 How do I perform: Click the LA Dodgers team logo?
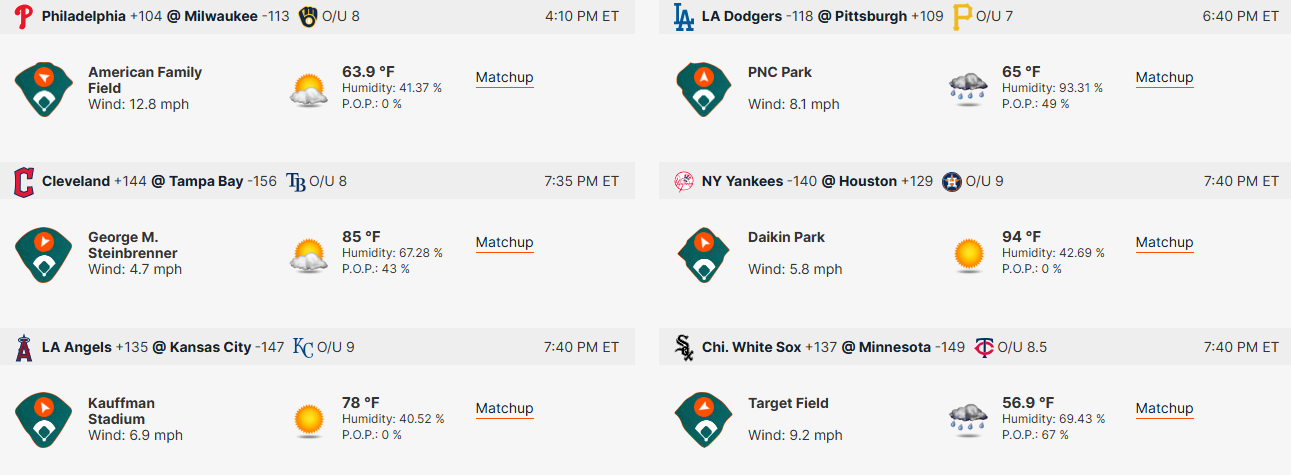point(683,16)
